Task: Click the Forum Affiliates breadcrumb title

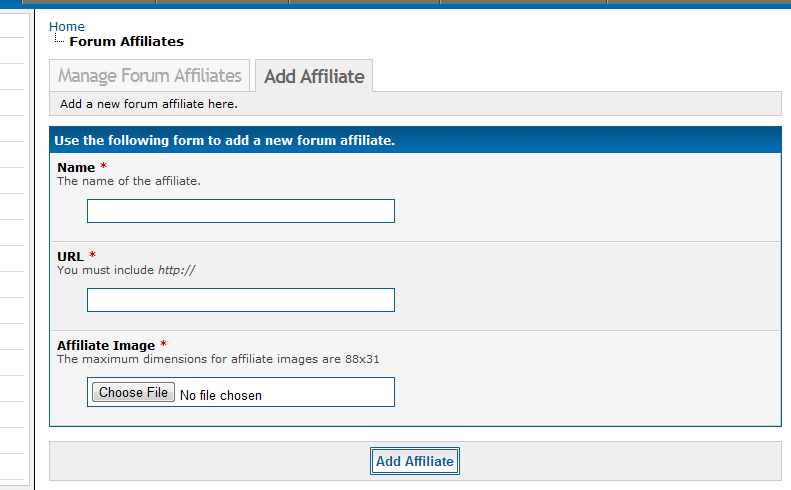Action: 126,42
